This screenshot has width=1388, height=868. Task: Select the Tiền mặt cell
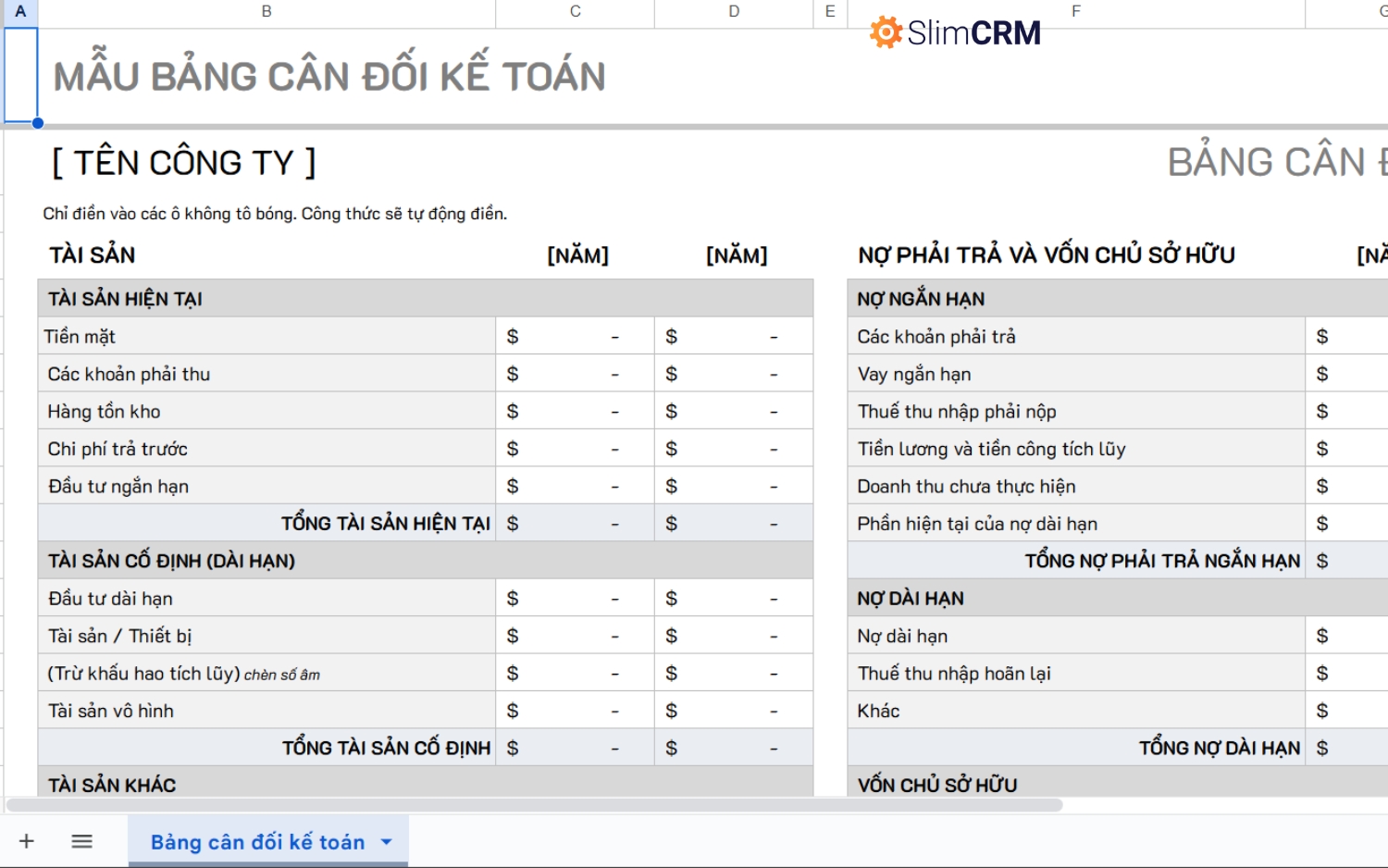click(x=266, y=337)
